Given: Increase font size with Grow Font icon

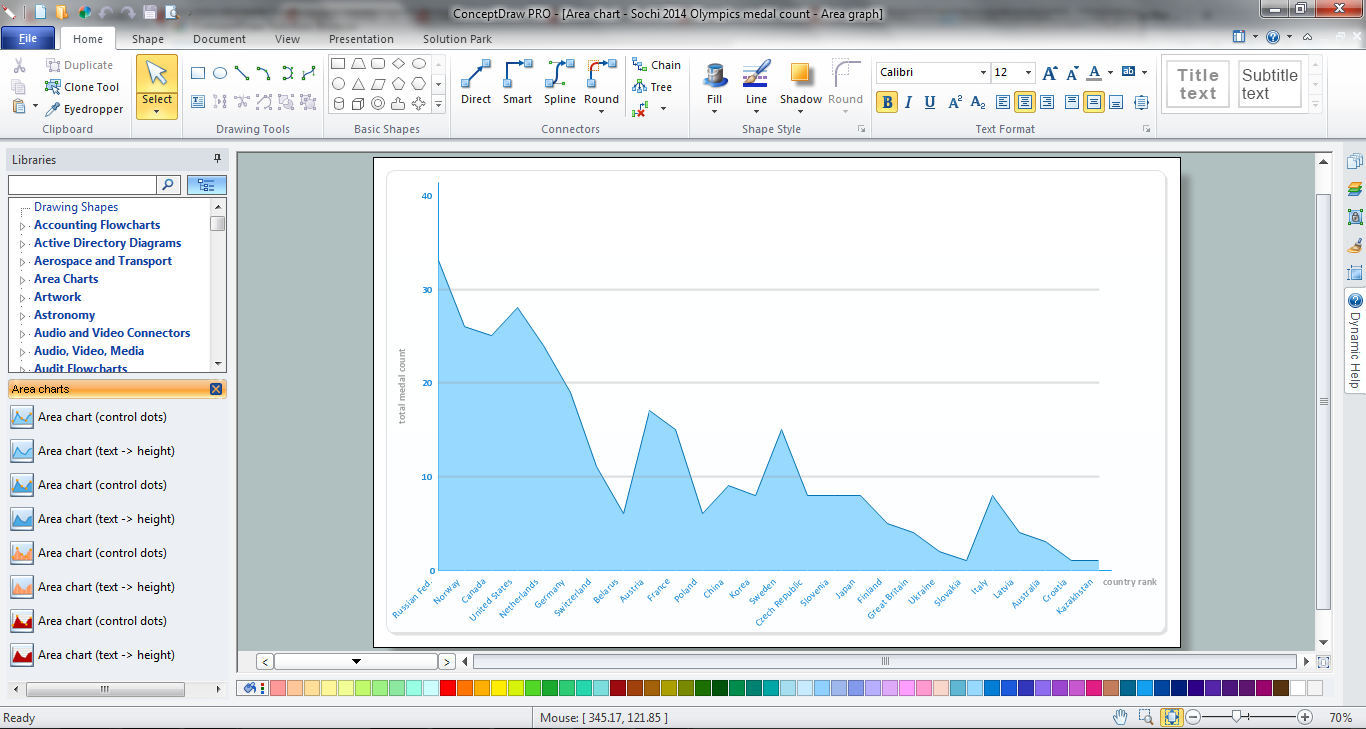Looking at the screenshot, I should pos(1050,73).
